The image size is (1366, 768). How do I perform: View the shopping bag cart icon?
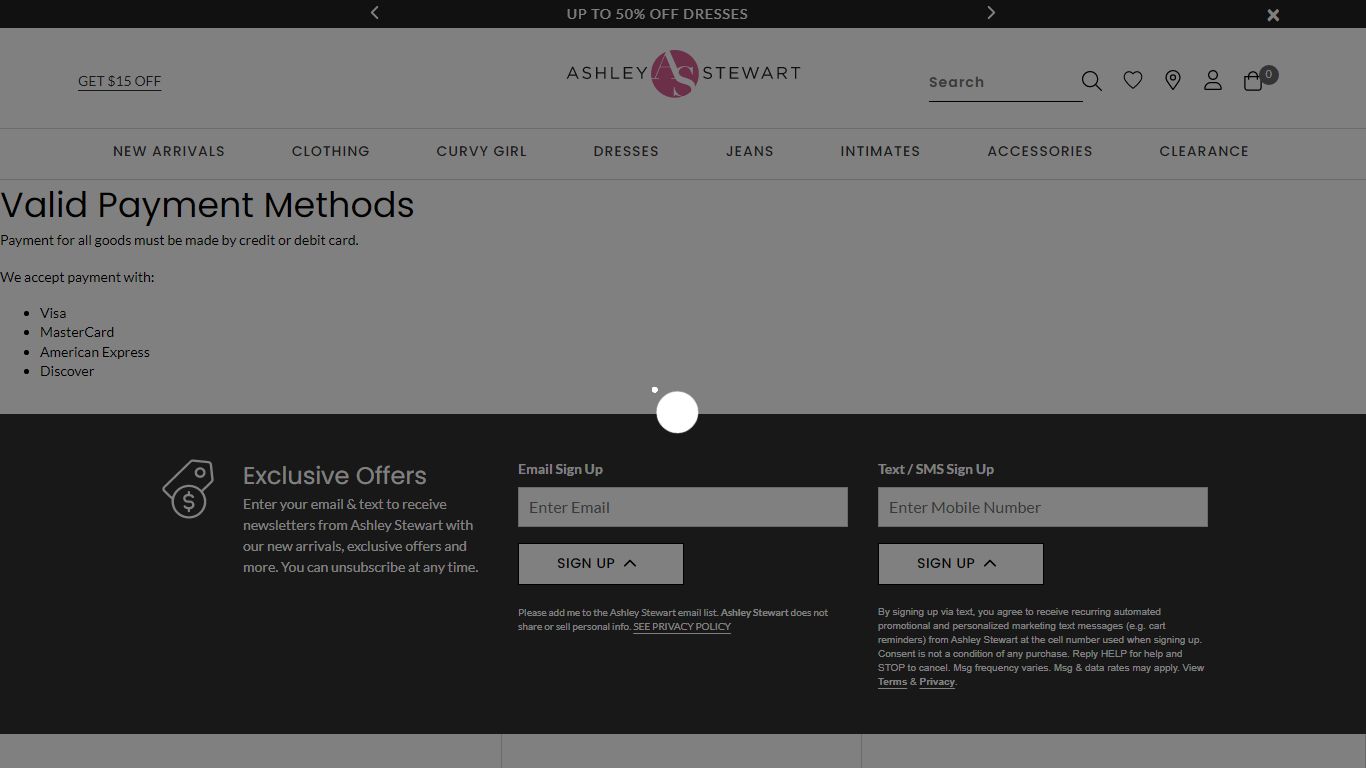tap(1252, 80)
